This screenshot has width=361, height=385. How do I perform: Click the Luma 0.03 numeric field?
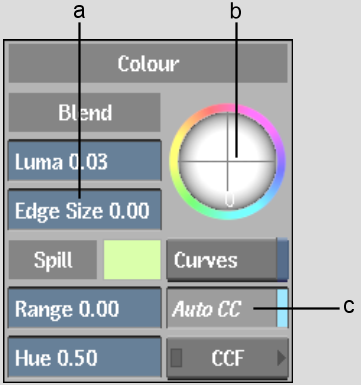[x=85, y=161]
